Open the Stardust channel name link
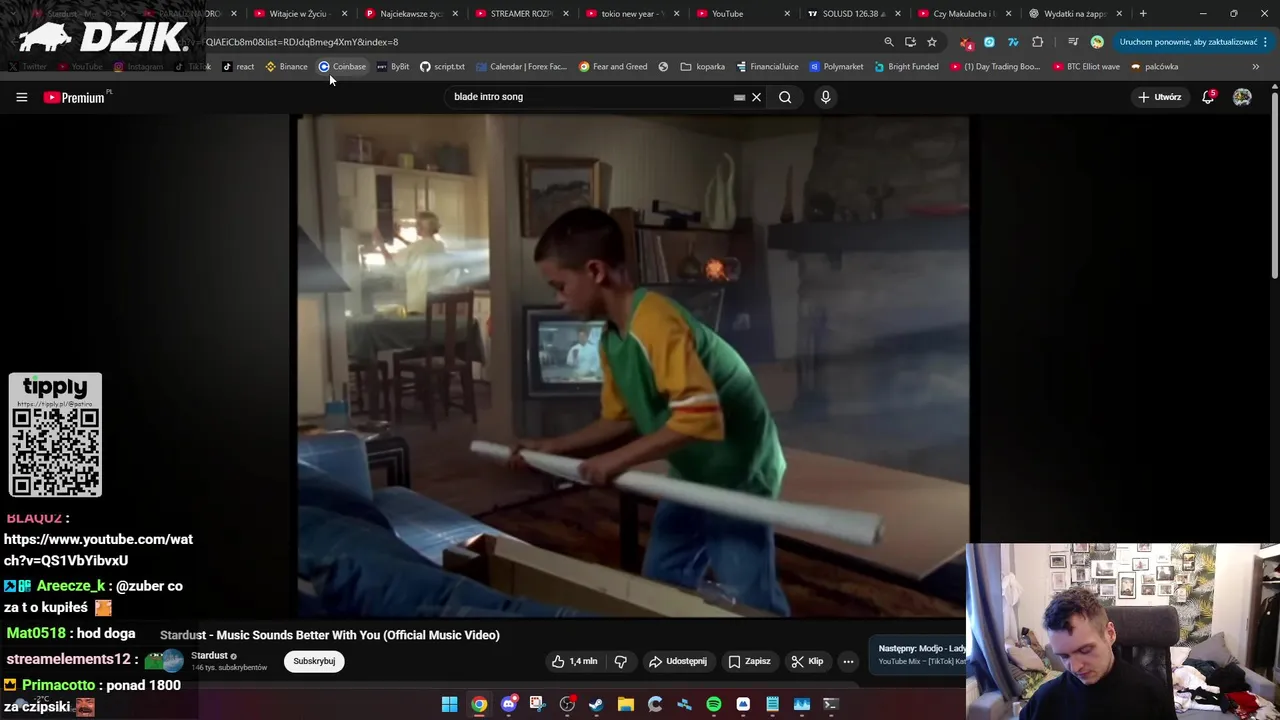The width and height of the screenshot is (1280, 720). tap(209, 656)
